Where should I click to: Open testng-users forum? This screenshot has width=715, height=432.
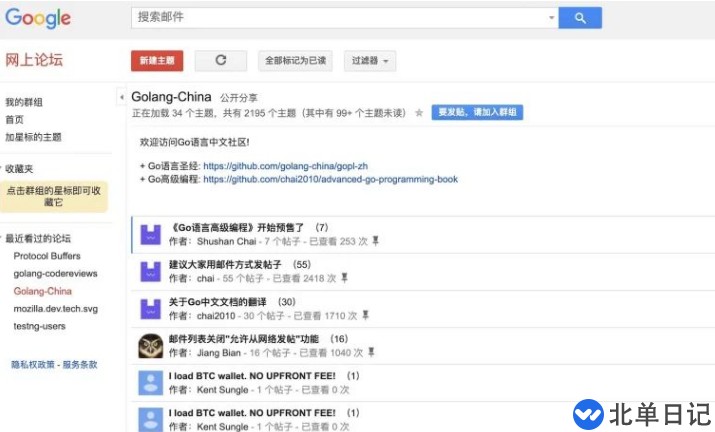point(40,326)
